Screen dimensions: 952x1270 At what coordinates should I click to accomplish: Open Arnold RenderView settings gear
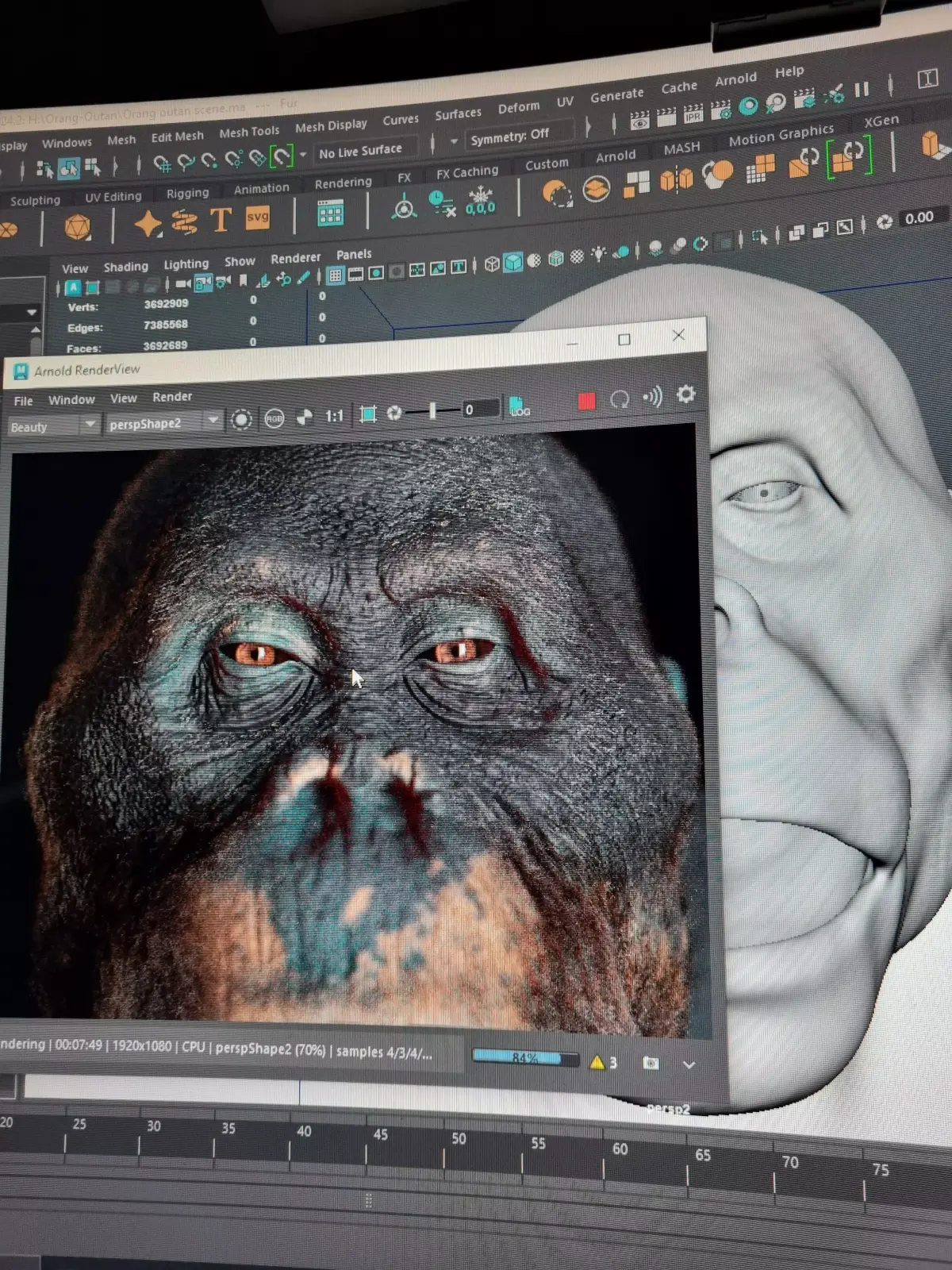686,394
